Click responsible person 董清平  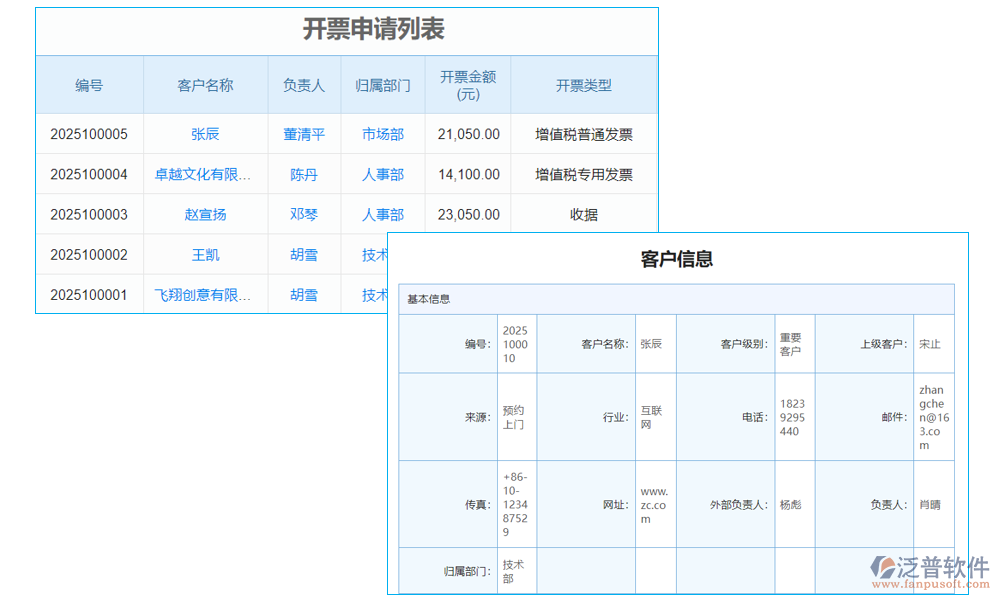(304, 134)
